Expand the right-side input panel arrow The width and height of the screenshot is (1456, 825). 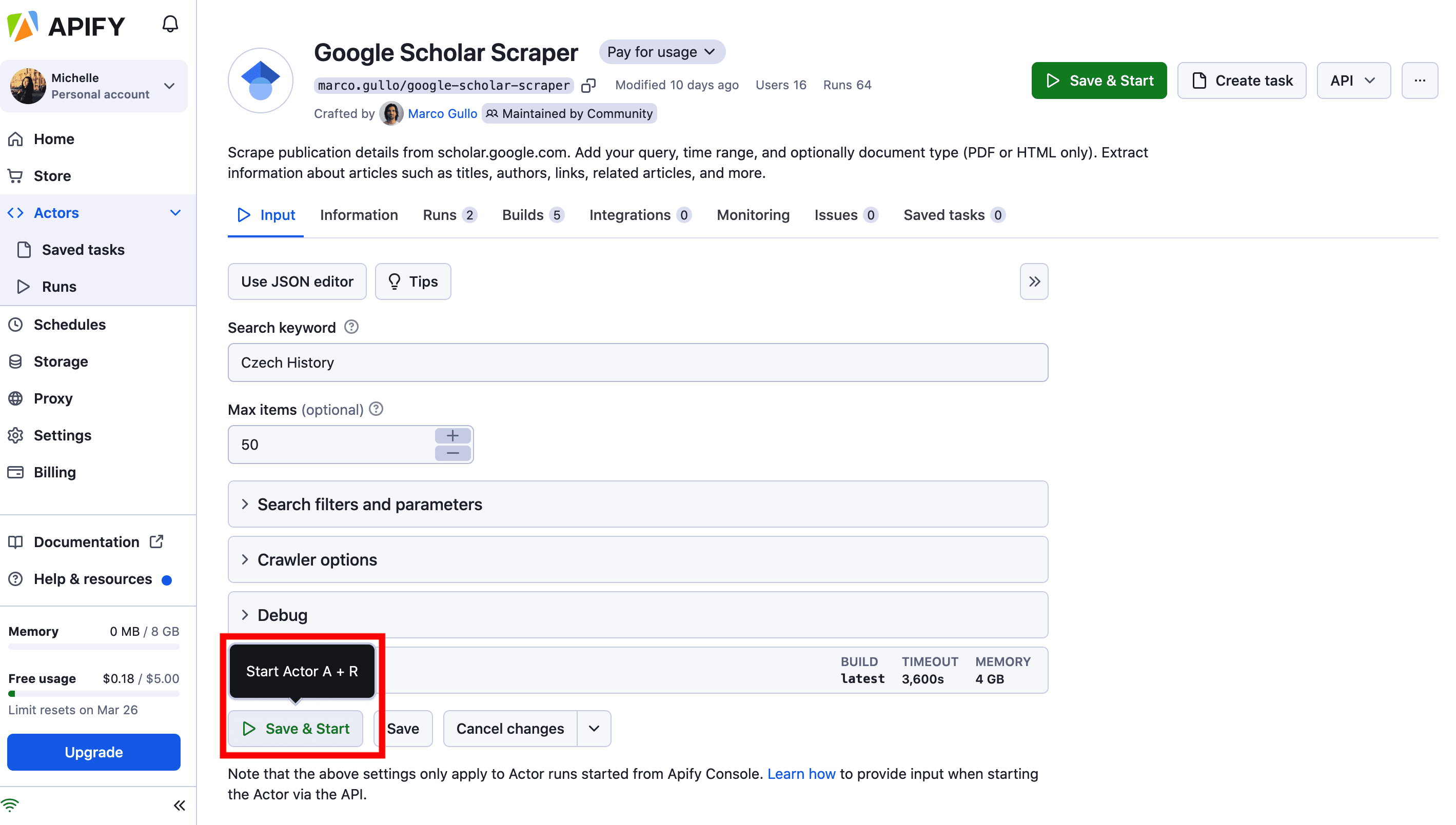click(x=1034, y=281)
